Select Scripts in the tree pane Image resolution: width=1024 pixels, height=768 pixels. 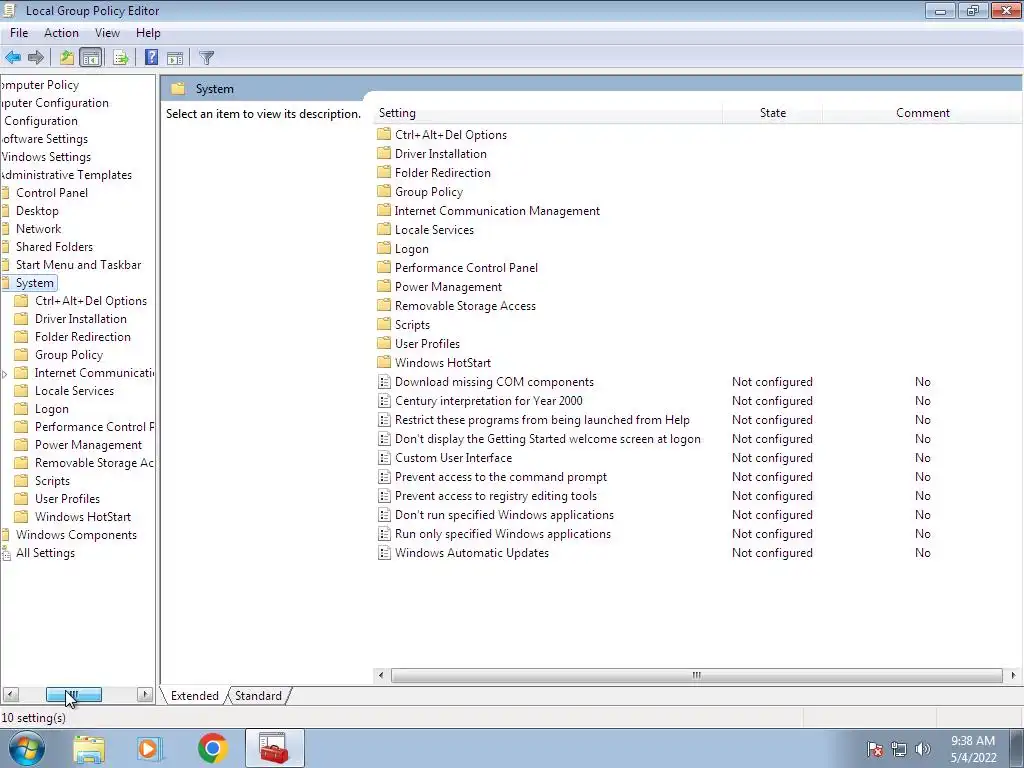click(52, 481)
